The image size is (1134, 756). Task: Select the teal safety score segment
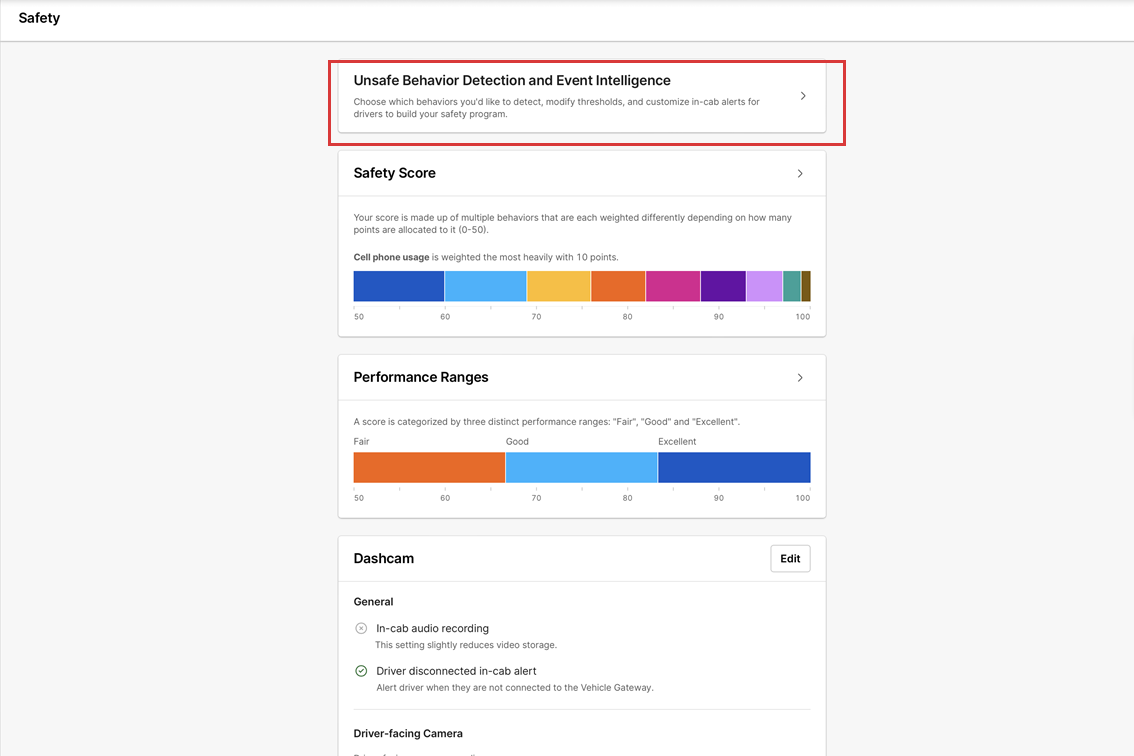791,286
